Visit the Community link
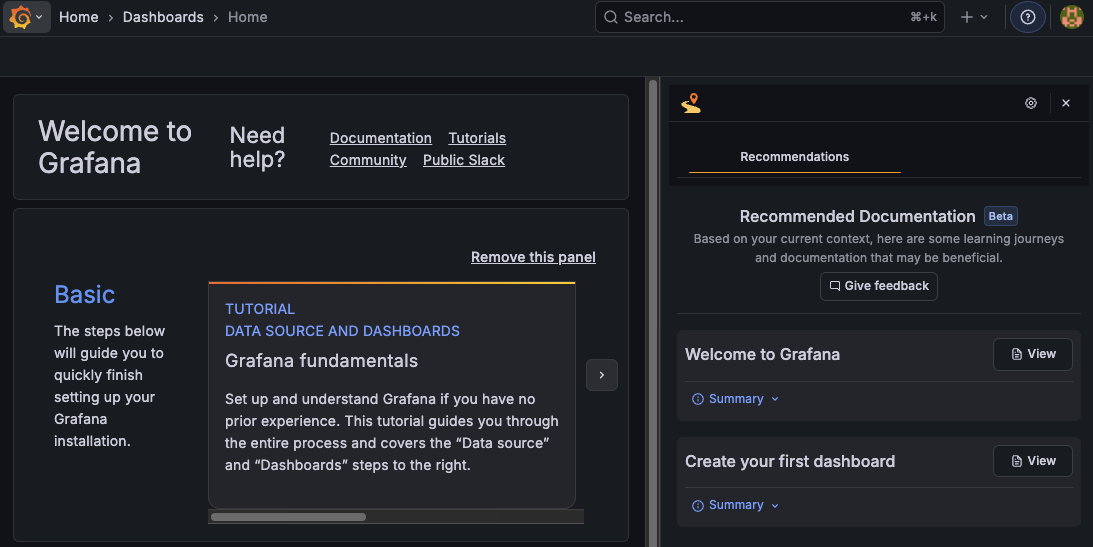The height and width of the screenshot is (547, 1093). point(368,160)
